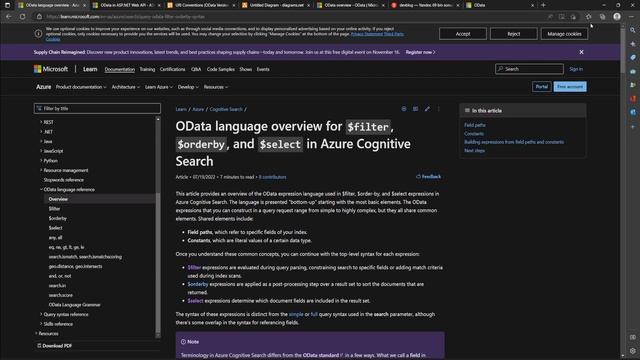Image resolution: width=640 pixels, height=360 pixels.
Task: Open the Develop dropdown
Action: 188,87
